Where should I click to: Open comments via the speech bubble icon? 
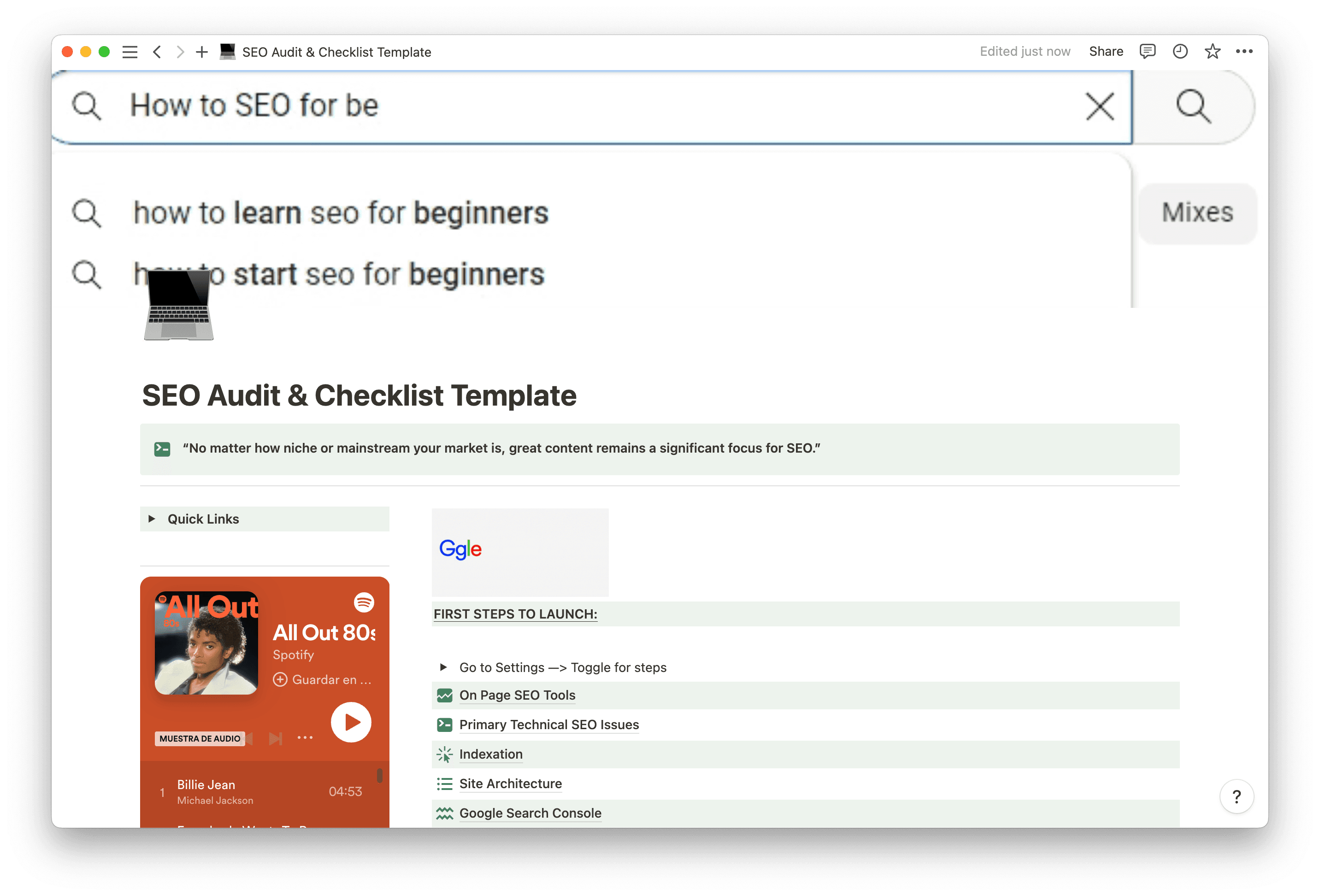(1147, 52)
